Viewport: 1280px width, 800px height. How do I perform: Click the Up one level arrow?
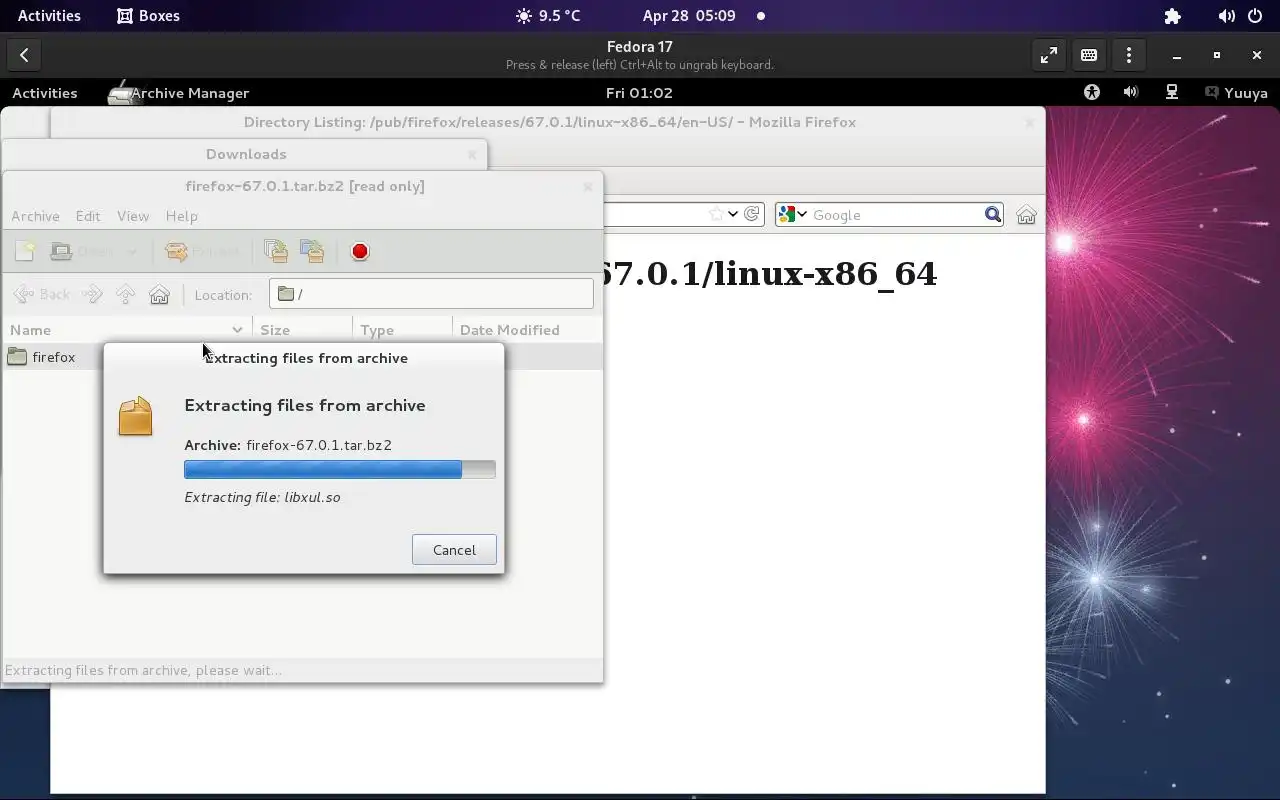[x=125, y=294]
